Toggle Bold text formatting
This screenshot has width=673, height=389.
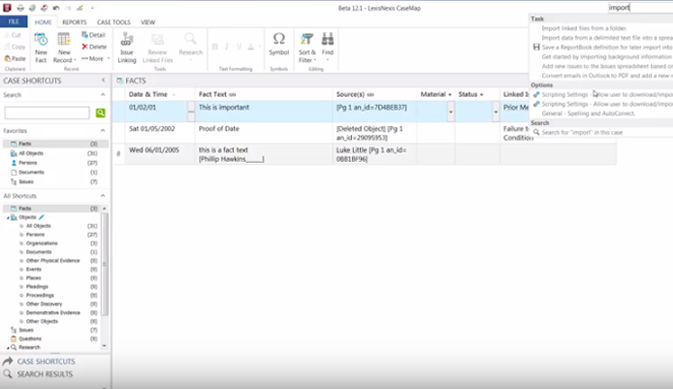tap(215, 46)
